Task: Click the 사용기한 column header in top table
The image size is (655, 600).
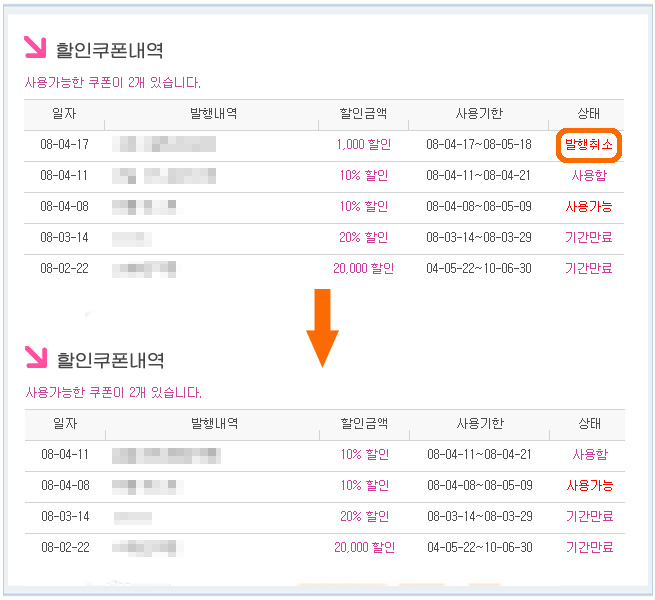Action: coord(479,113)
